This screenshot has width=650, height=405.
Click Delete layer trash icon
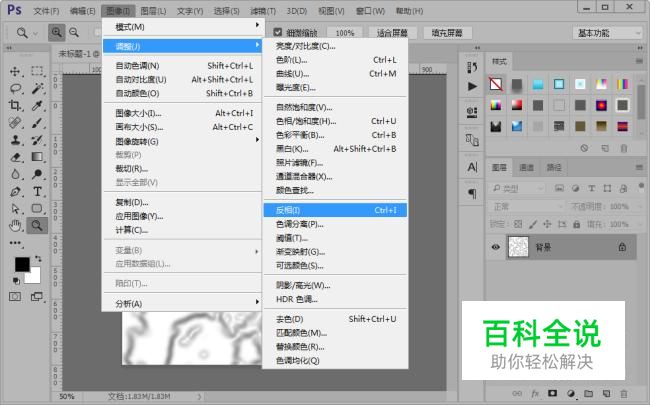coord(623,393)
